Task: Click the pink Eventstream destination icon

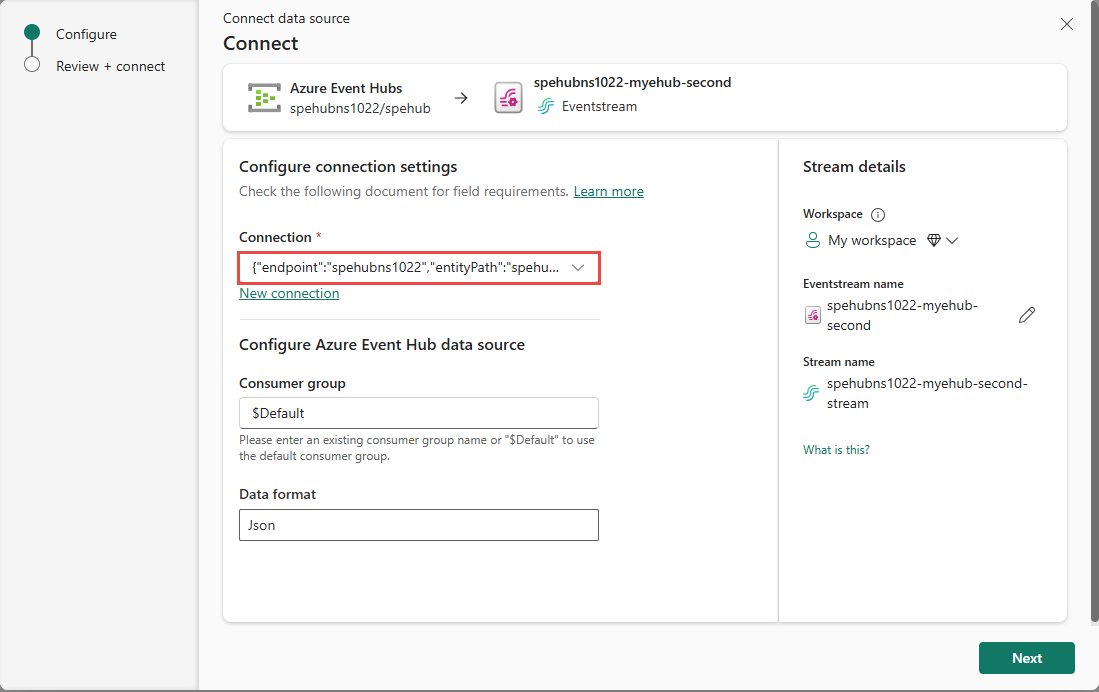Action: 509,97
